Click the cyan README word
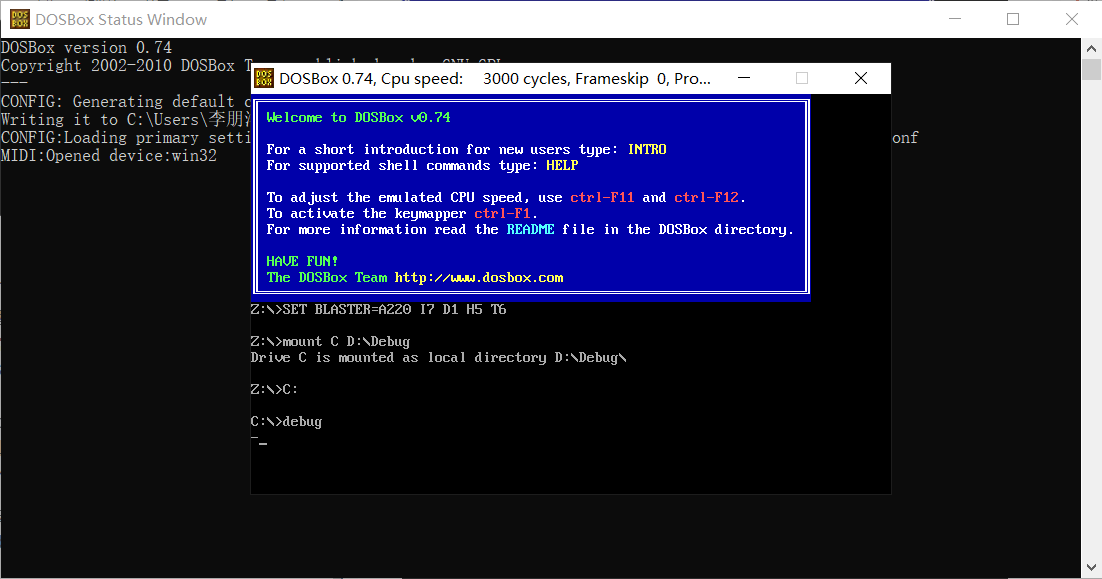The height and width of the screenshot is (579, 1102). 531,229
